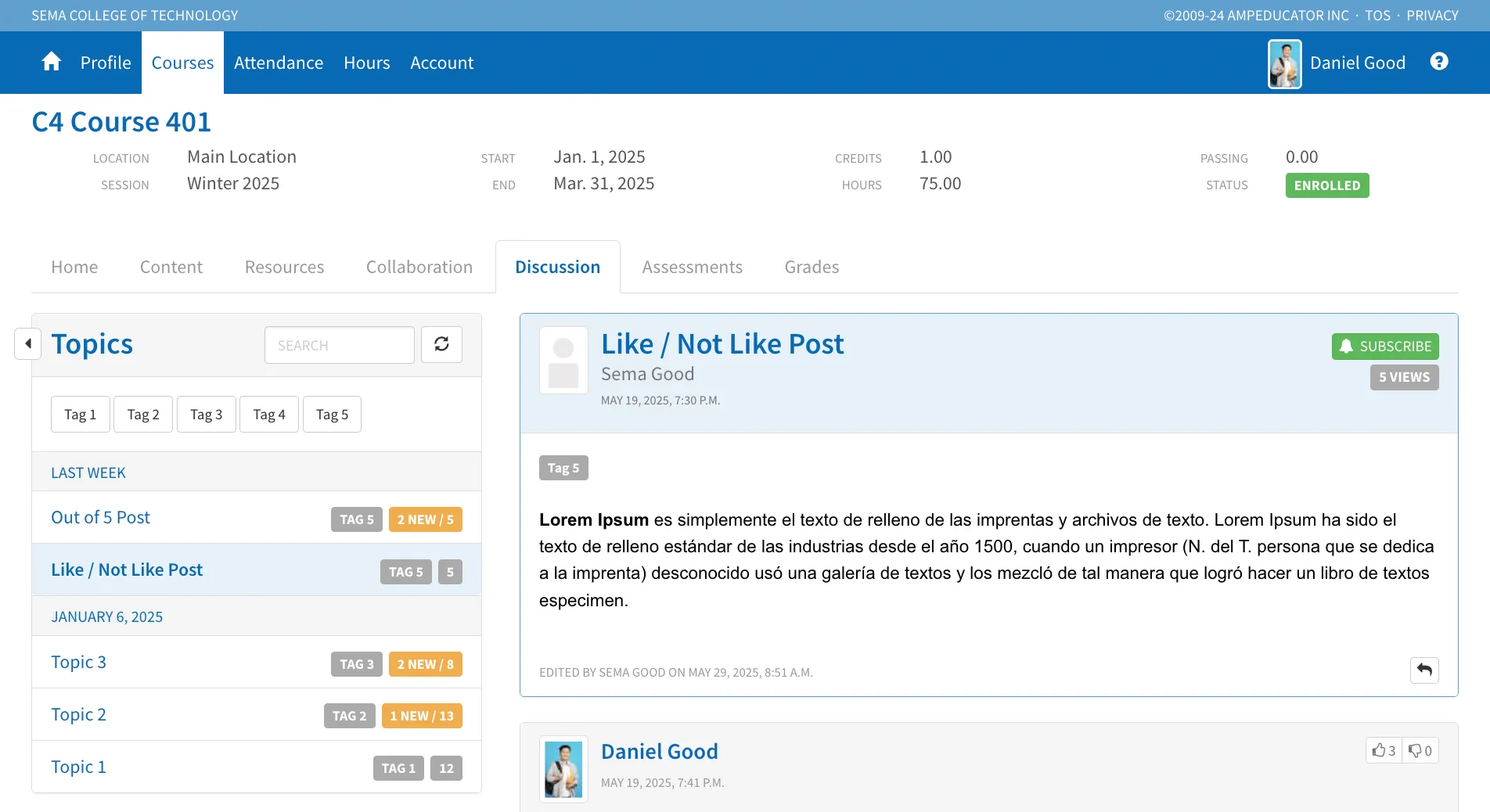Open Topic 2 in the list
The image size is (1490, 812).
78,714
